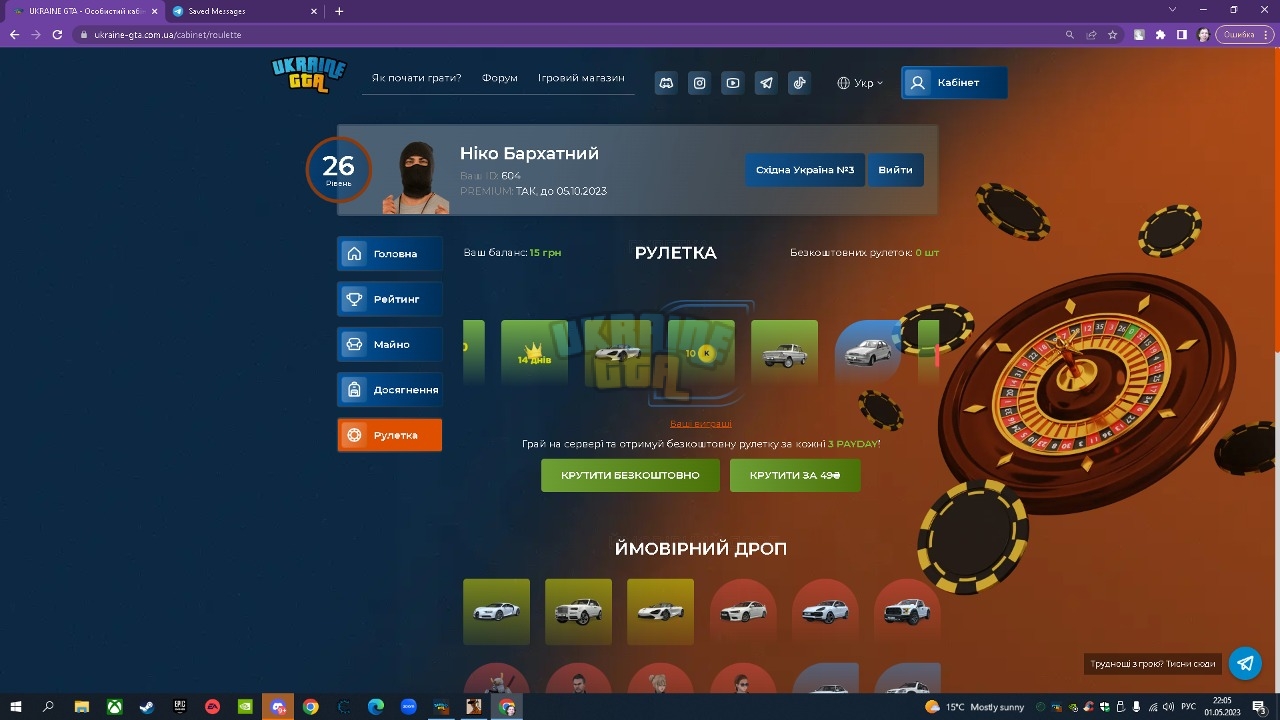Go back in browser history
Viewport: 1280px width, 720px height.
tap(14, 34)
